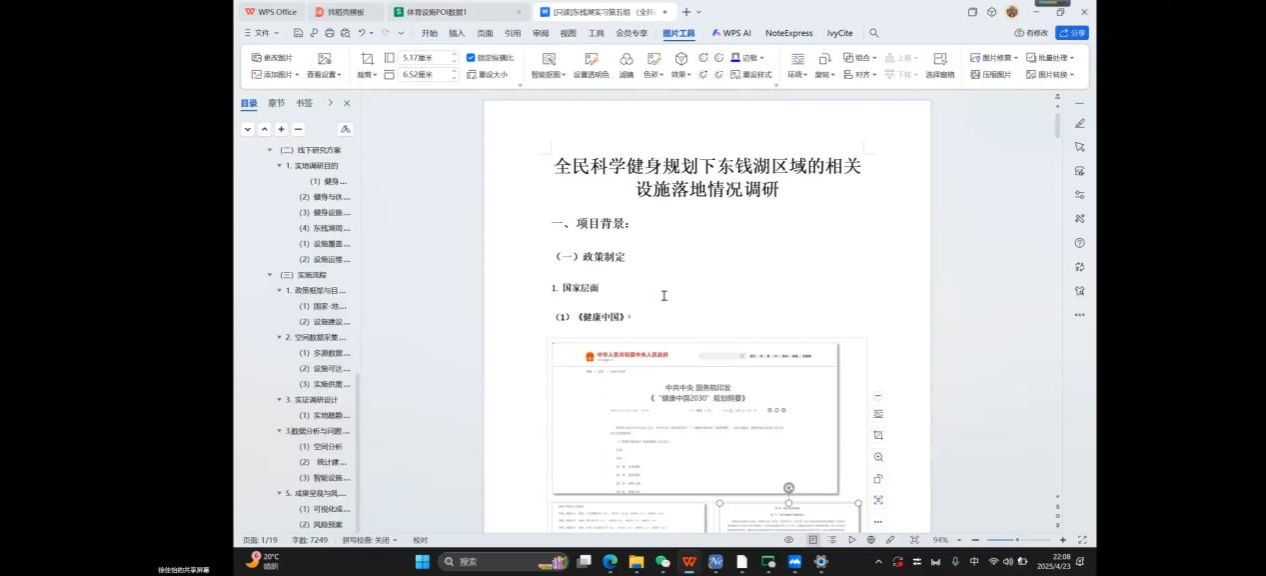
Task: Toggle the 锁定纵横比 lock aspect ratio checkbox
Action: pyautogui.click(x=471, y=58)
